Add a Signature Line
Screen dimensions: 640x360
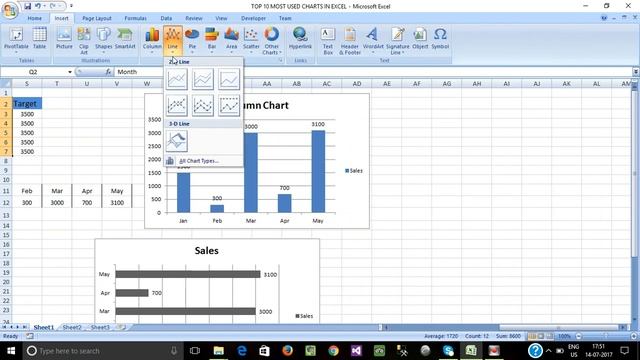[397, 40]
